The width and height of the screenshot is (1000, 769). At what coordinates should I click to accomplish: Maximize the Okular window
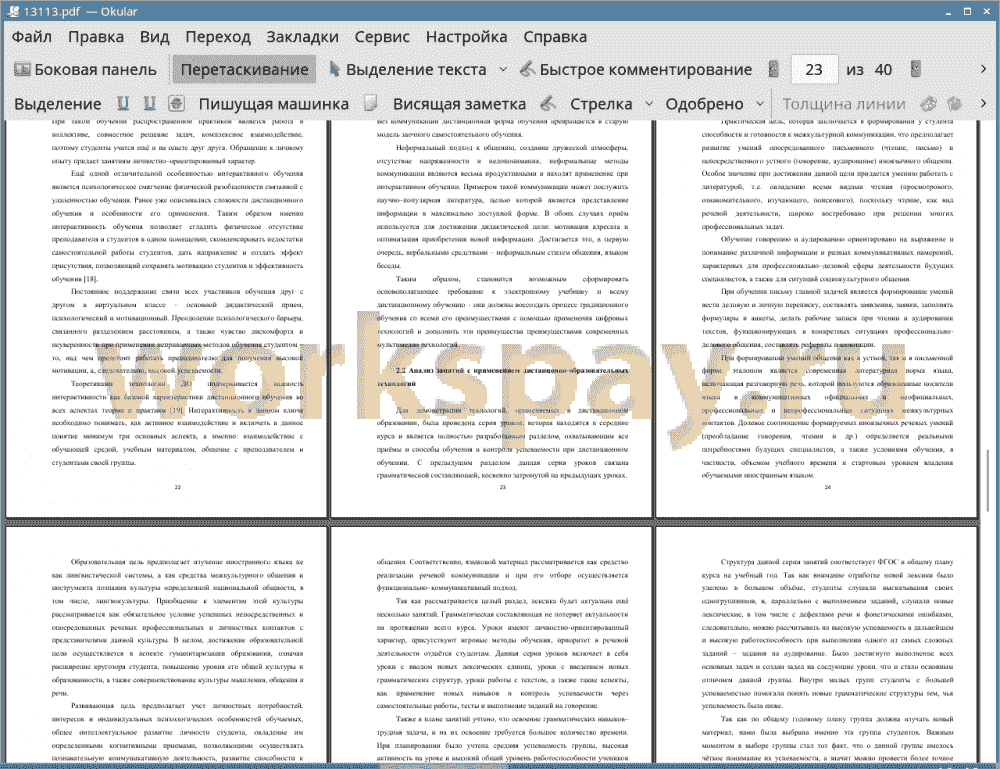pos(967,11)
